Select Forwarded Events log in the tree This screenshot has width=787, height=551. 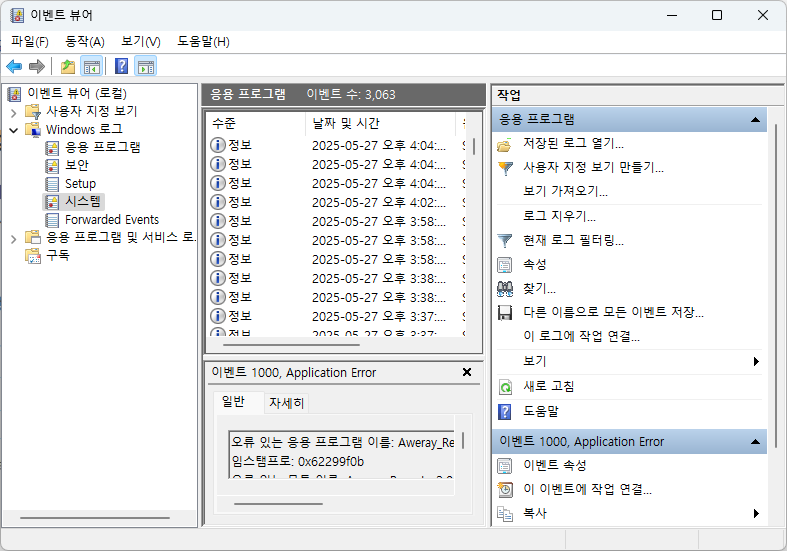pyautogui.click(x=111, y=220)
